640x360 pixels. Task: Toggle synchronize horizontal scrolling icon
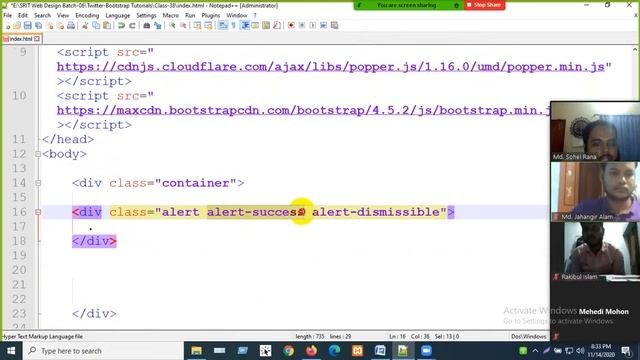pos(208,25)
